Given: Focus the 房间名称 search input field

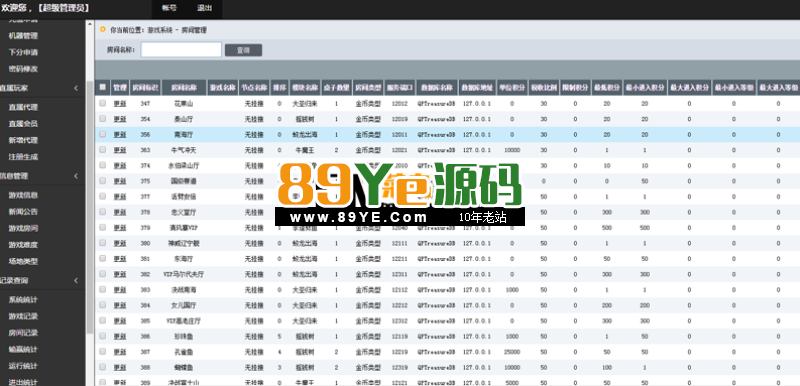Looking at the screenshot, I should [x=181, y=50].
